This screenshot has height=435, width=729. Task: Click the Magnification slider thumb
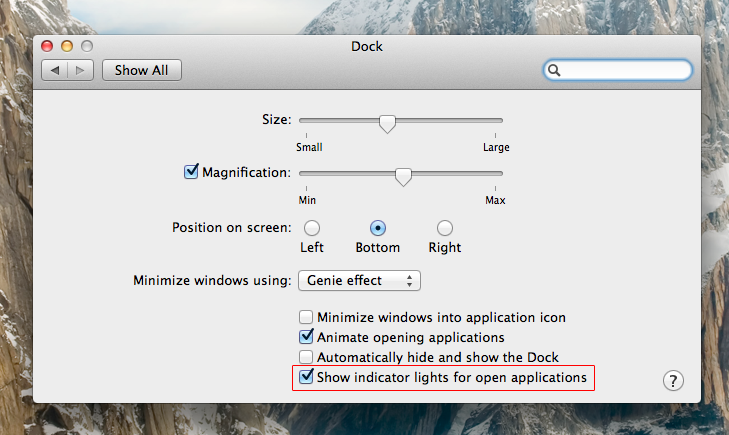[403, 176]
